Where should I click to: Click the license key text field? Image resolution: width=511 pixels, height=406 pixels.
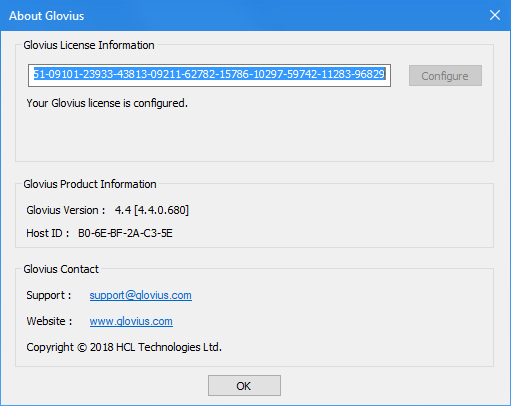[209, 75]
